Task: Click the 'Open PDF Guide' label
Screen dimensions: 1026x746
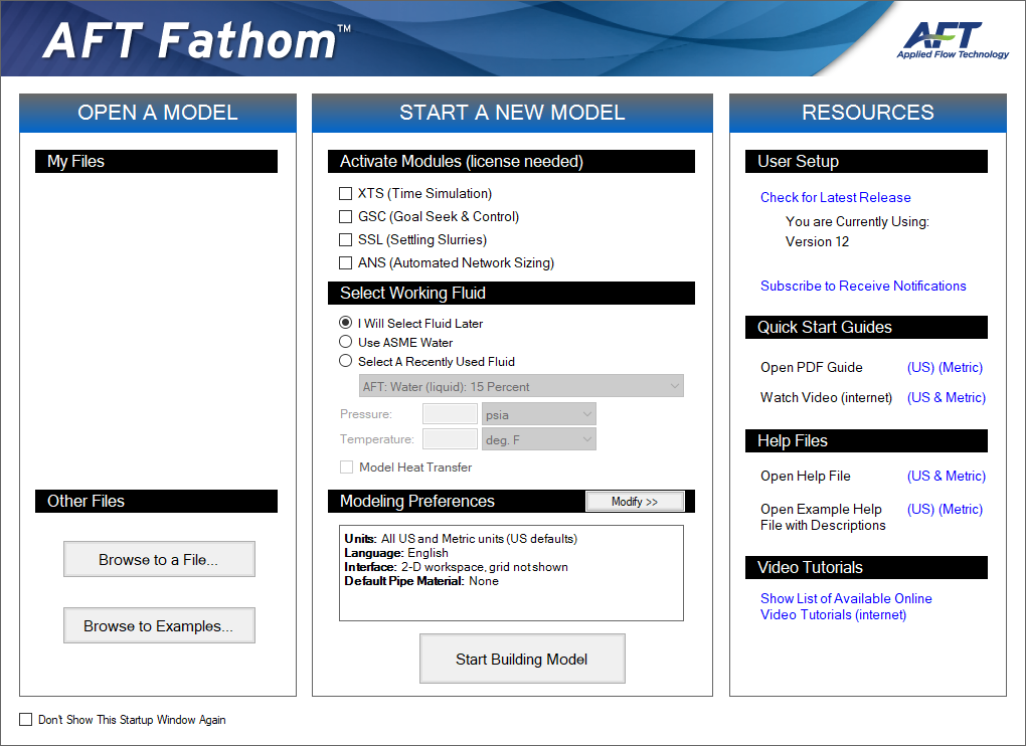Action: (811, 367)
